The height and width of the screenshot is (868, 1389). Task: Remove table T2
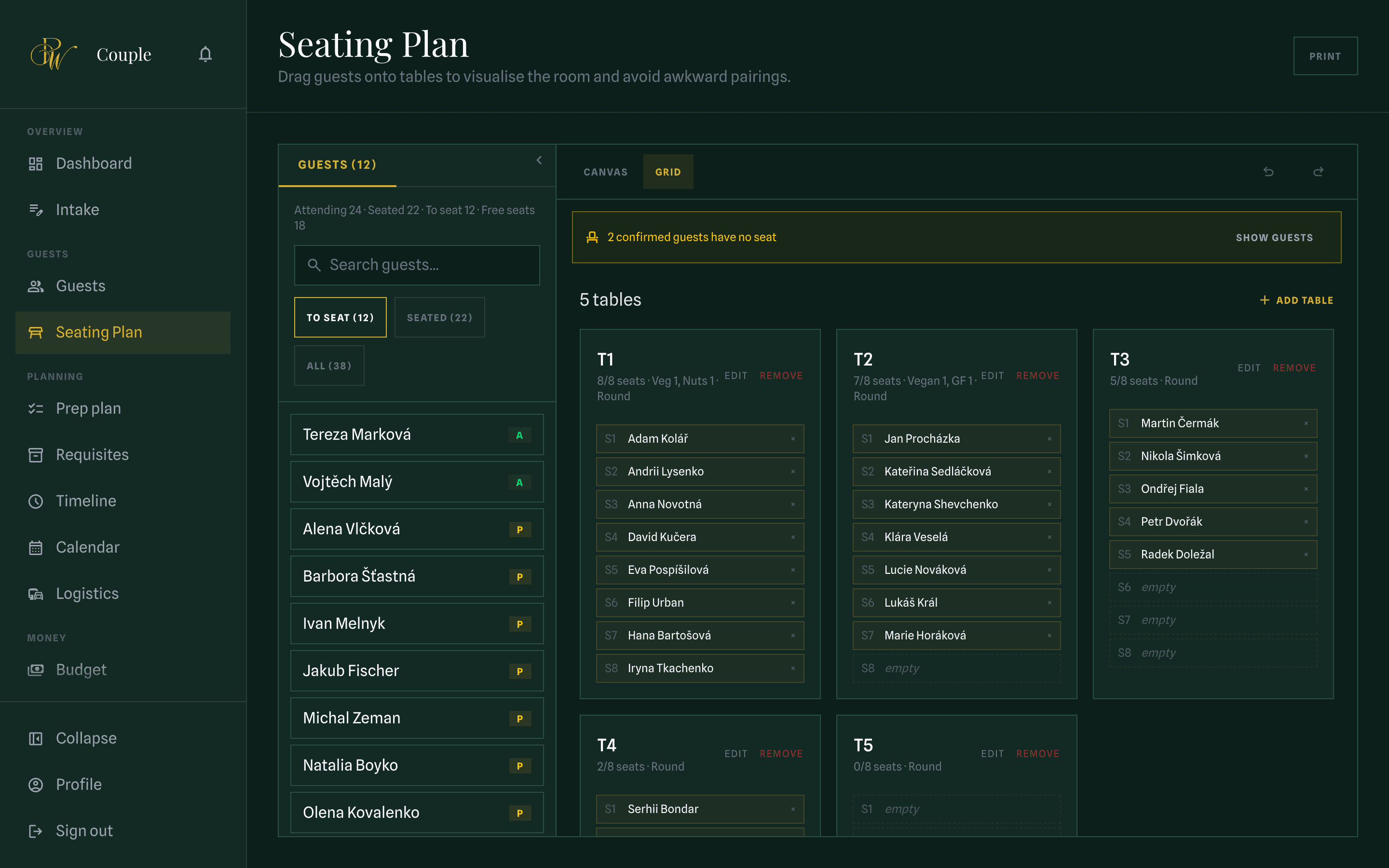pyautogui.click(x=1038, y=376)
